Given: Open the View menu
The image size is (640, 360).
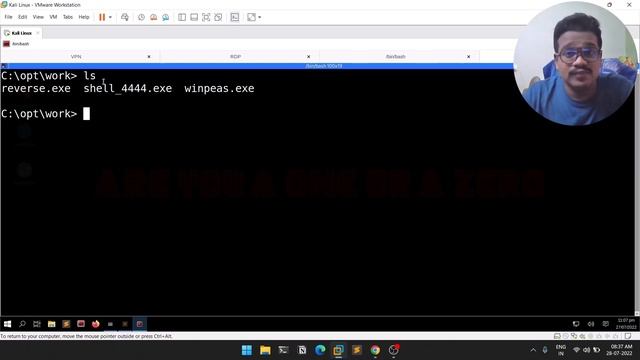Looking at the screenshot, I should (x=38, y=17).
